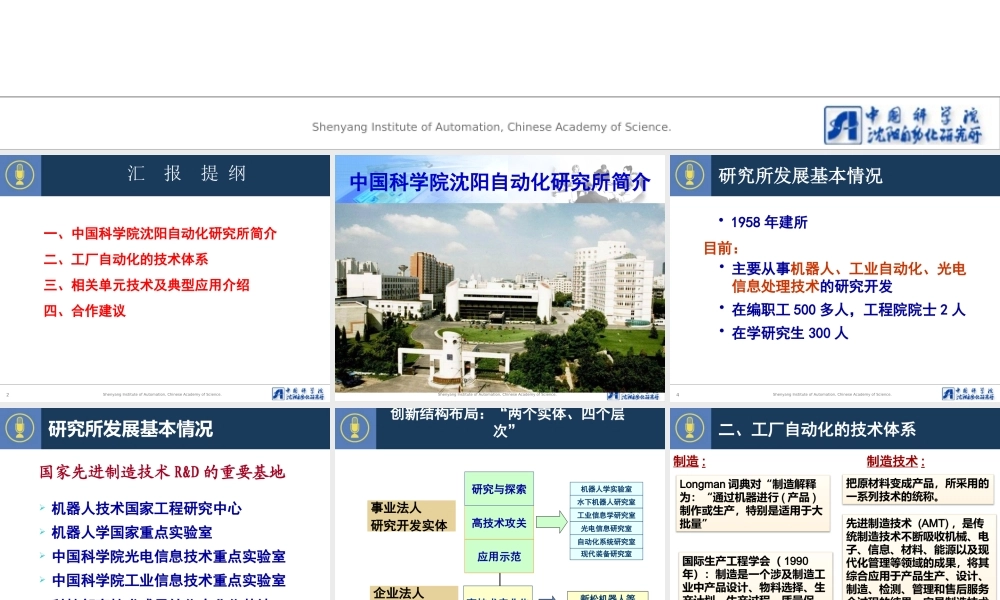Screen dimensions: 1000x600
Task: Click the 水下机器人研究室 box
Action: tap(606, 502)
